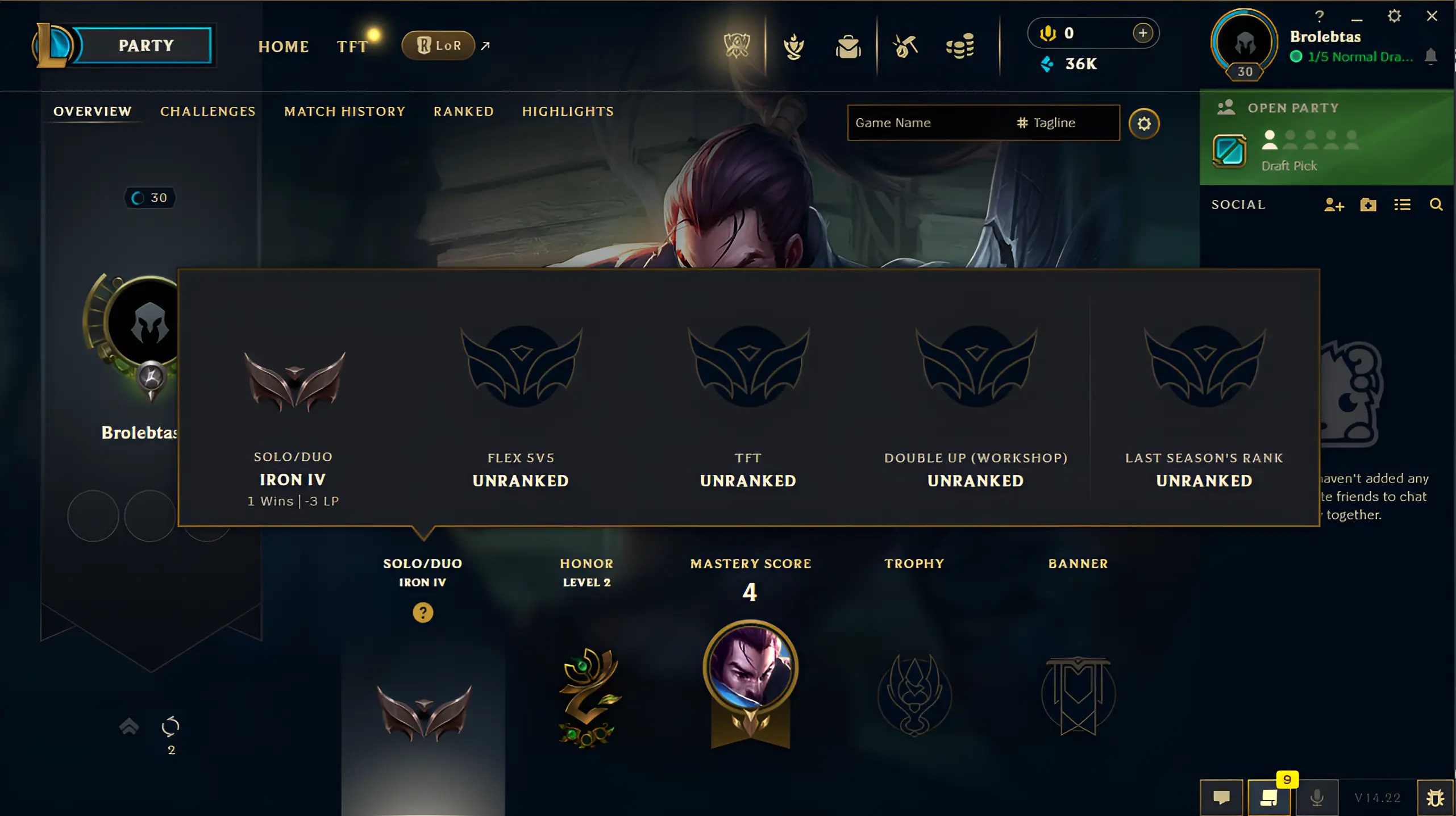Image resolution: width=1456 pixels, height=816 pixels.
Task: Switch to the Match History tab
Action: pyautogui.click(x=344, y=111)
